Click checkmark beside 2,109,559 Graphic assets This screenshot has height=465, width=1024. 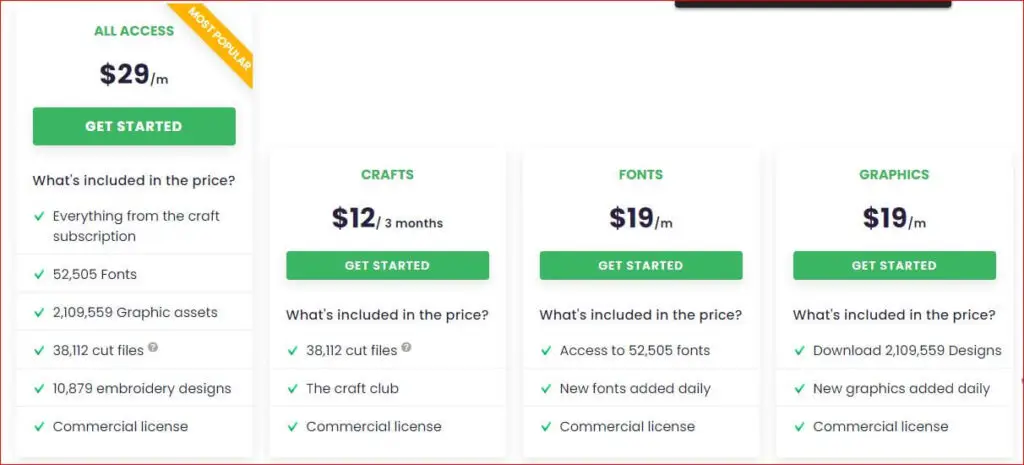pos(39,312)
